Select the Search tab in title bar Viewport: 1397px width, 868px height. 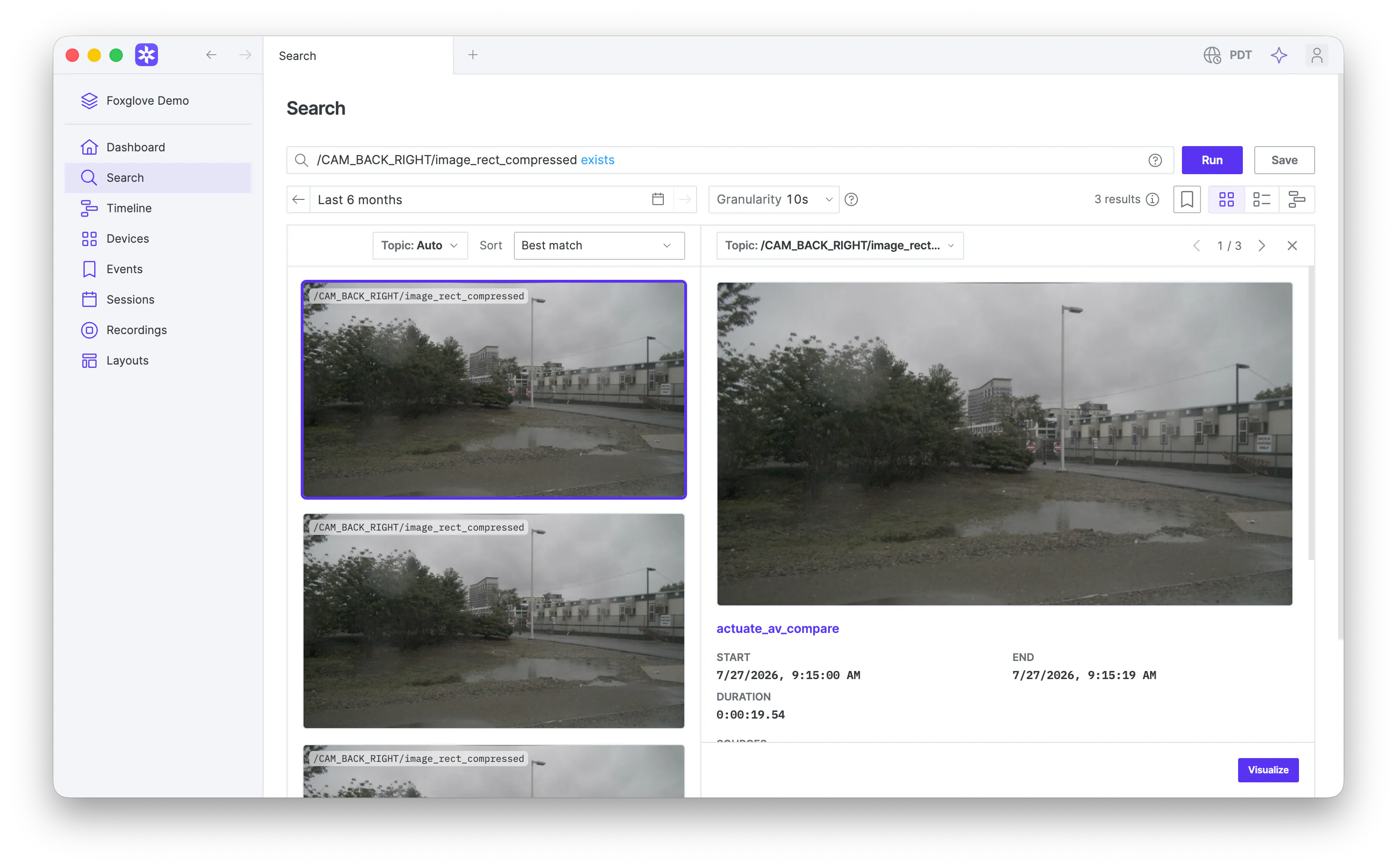click(358, 56)
